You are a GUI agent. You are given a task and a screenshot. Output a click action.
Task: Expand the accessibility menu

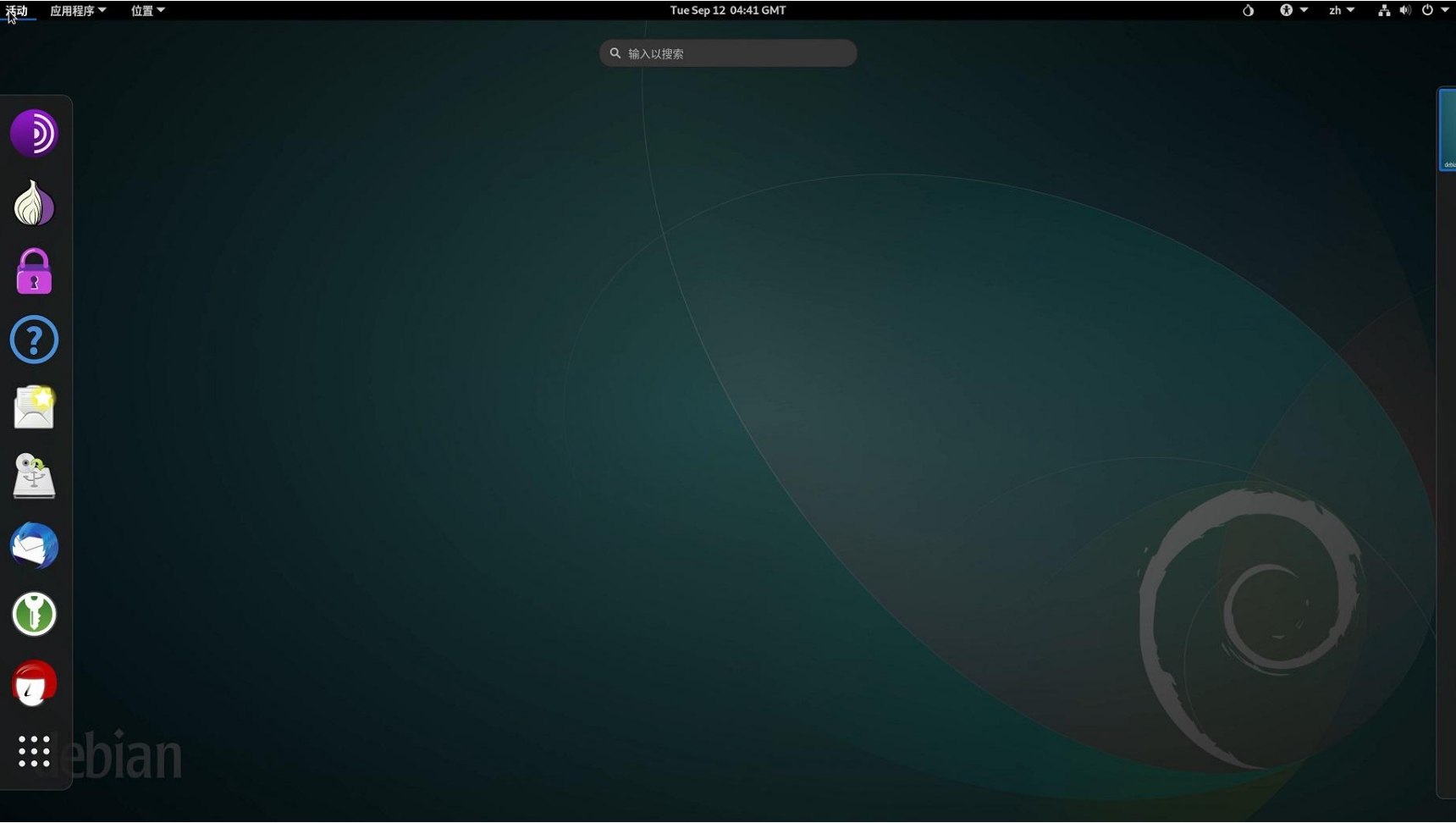click(1293, 11)
